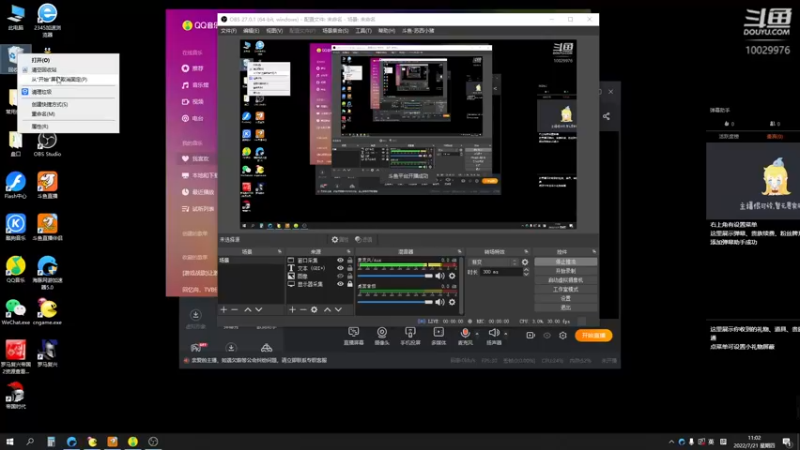Screen dimensions: 800x450
Task: Adjust 麦克风/Aux volume slider
Action: click(x=395, y=276)
